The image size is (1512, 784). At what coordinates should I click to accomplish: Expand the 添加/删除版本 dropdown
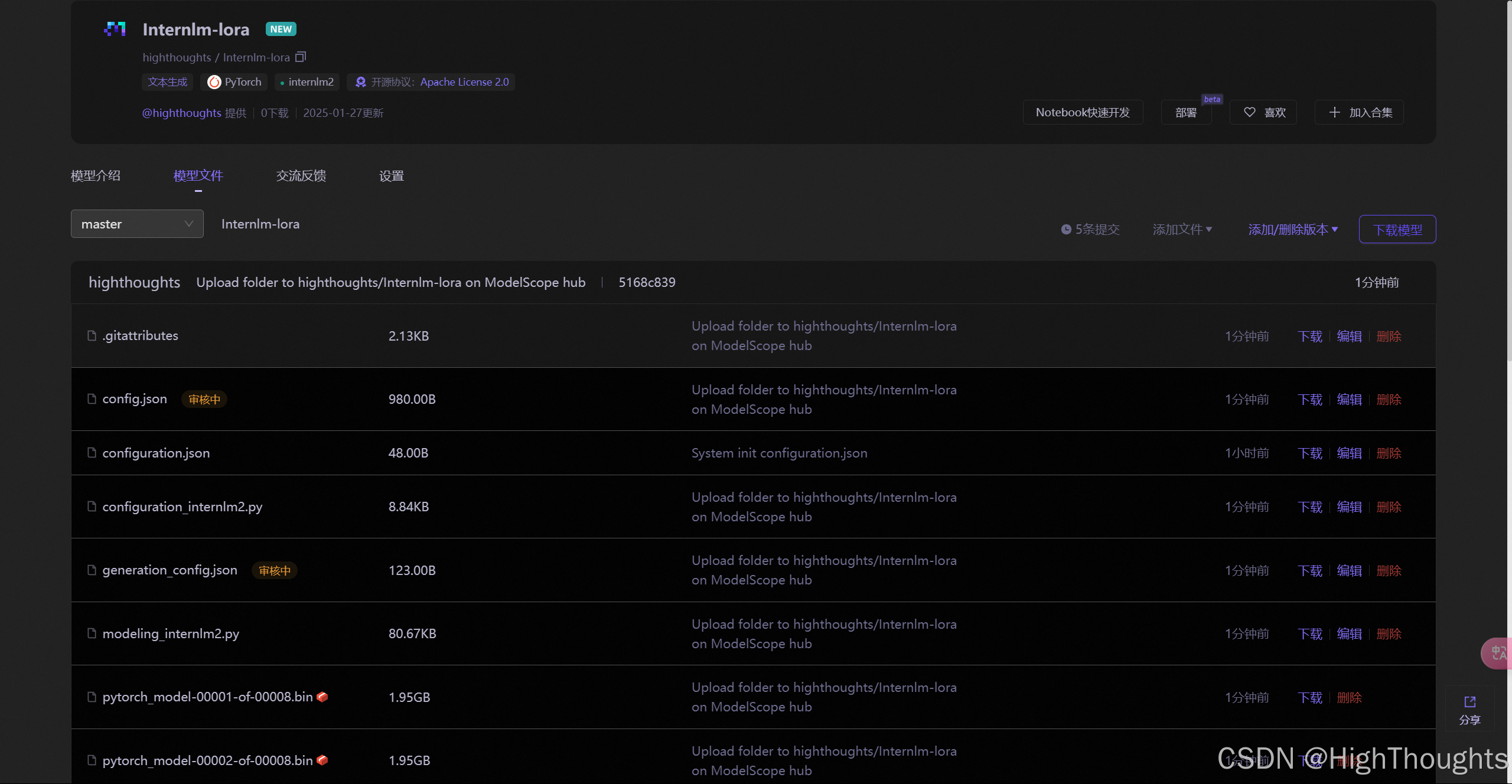tap(1293, 229)
